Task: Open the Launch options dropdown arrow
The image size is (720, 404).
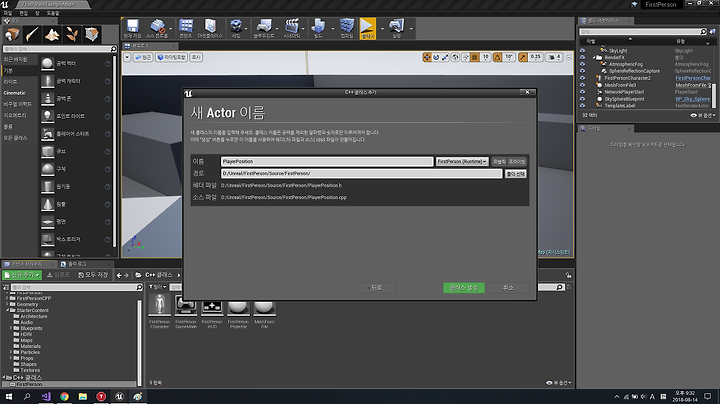Action: tap(411, 29)
